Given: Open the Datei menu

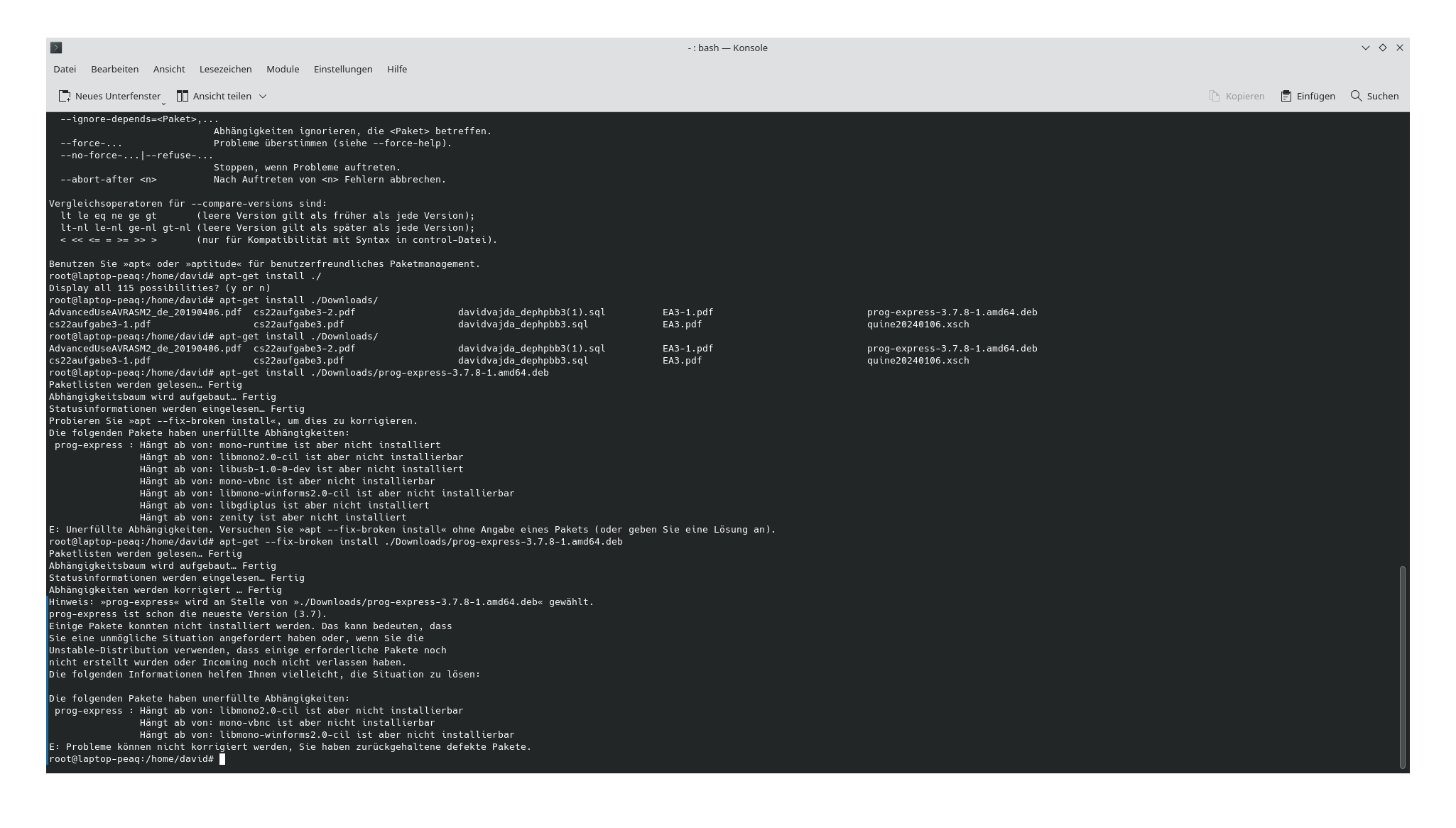Looking at the screenshot, I should coord(65,69).
